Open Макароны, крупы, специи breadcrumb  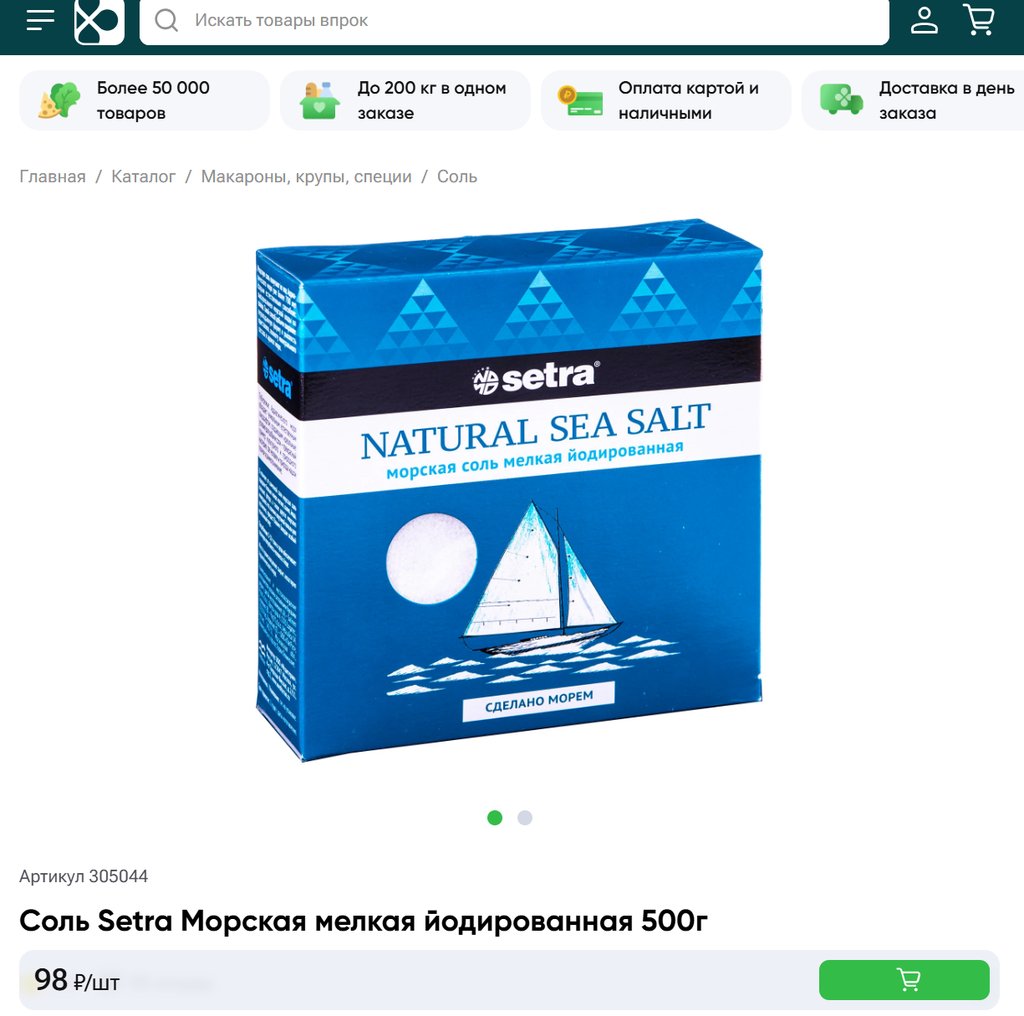pos(306,176)
